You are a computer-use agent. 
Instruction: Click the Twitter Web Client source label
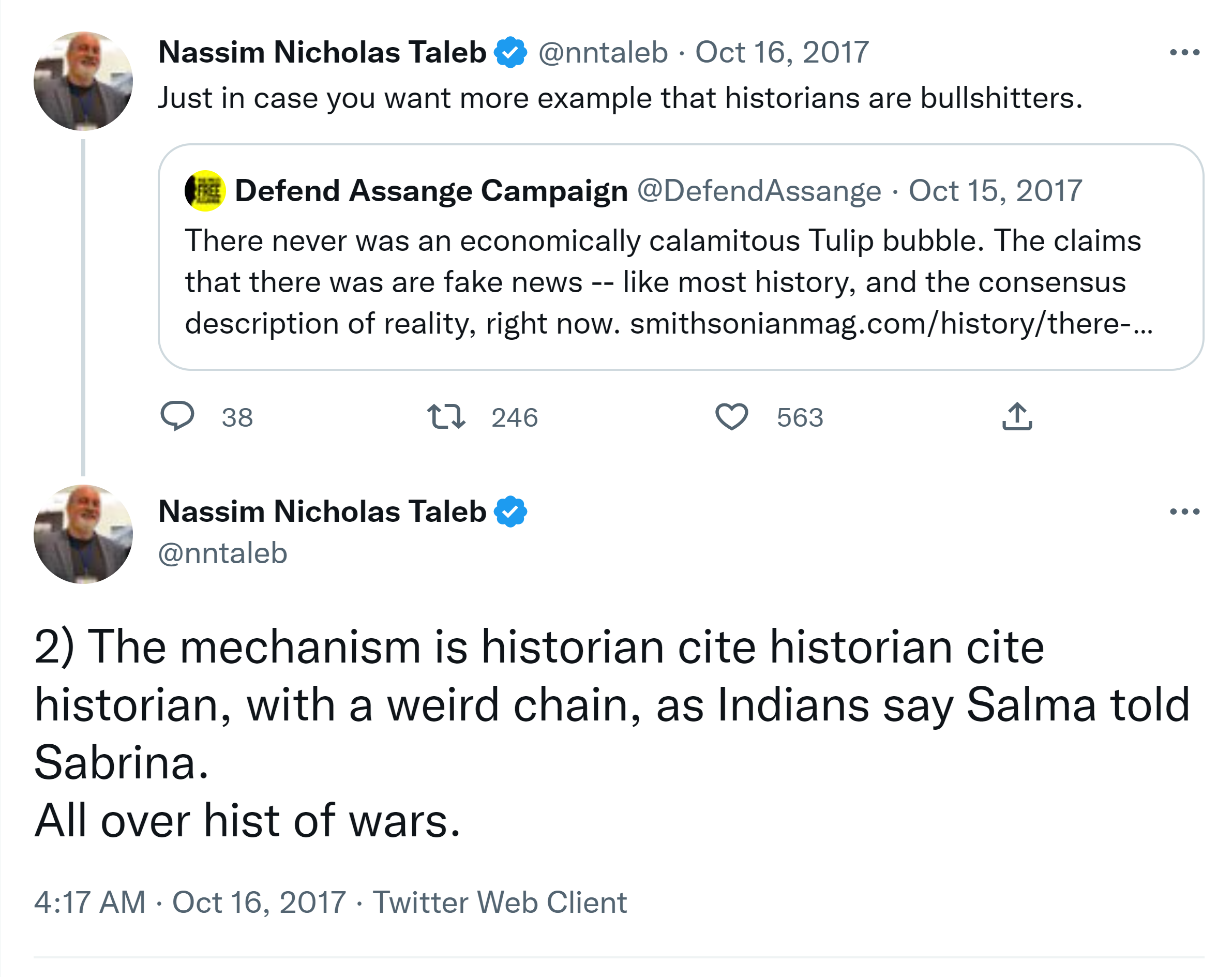click(500, 903)
